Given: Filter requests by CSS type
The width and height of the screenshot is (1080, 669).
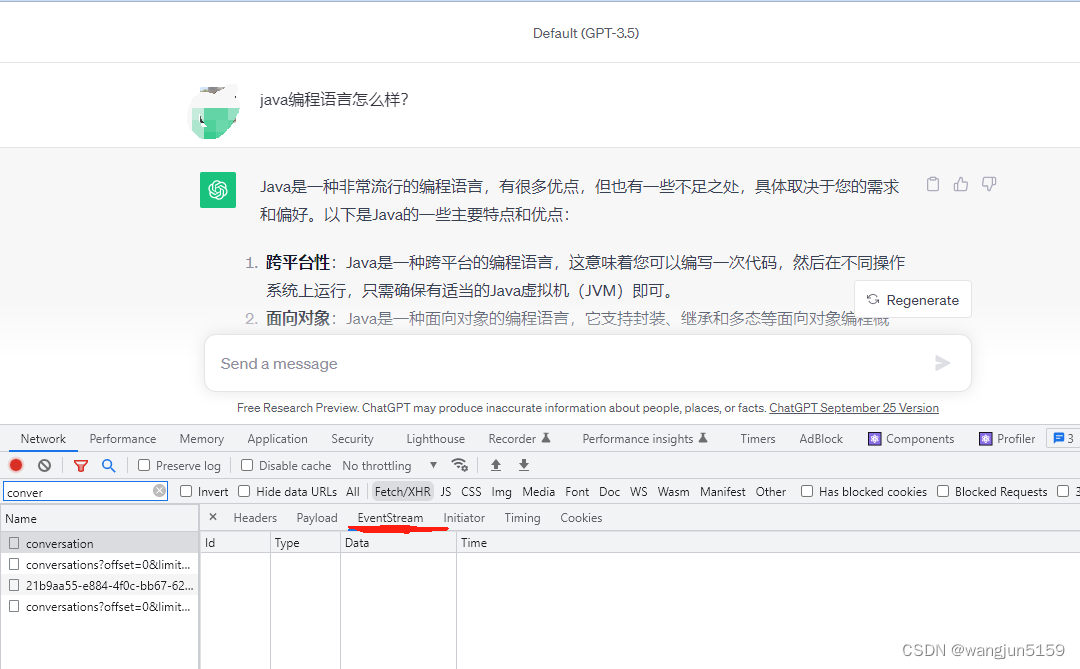Looking at the screenshot, I should [x=471, y=491].
